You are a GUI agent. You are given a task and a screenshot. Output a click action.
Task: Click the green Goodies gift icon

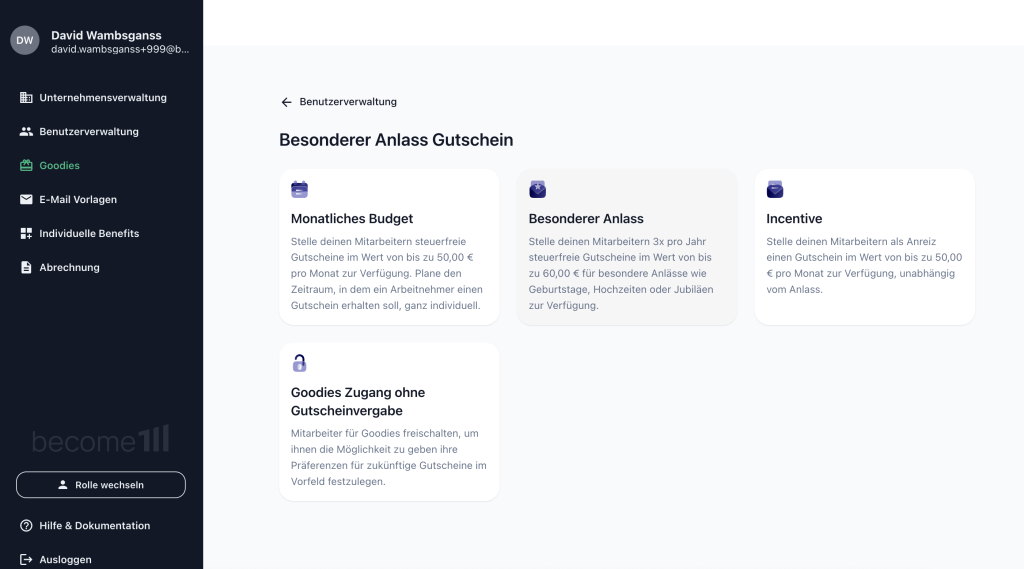pos(26,165)
